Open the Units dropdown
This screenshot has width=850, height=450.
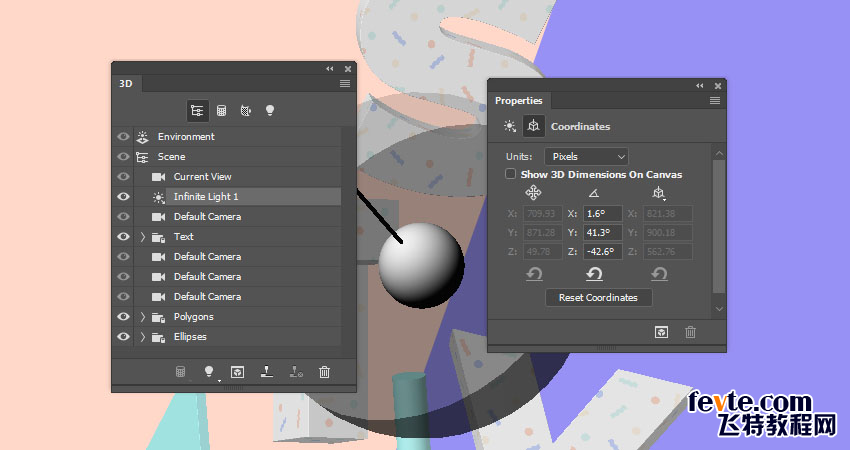click(586, 156)
